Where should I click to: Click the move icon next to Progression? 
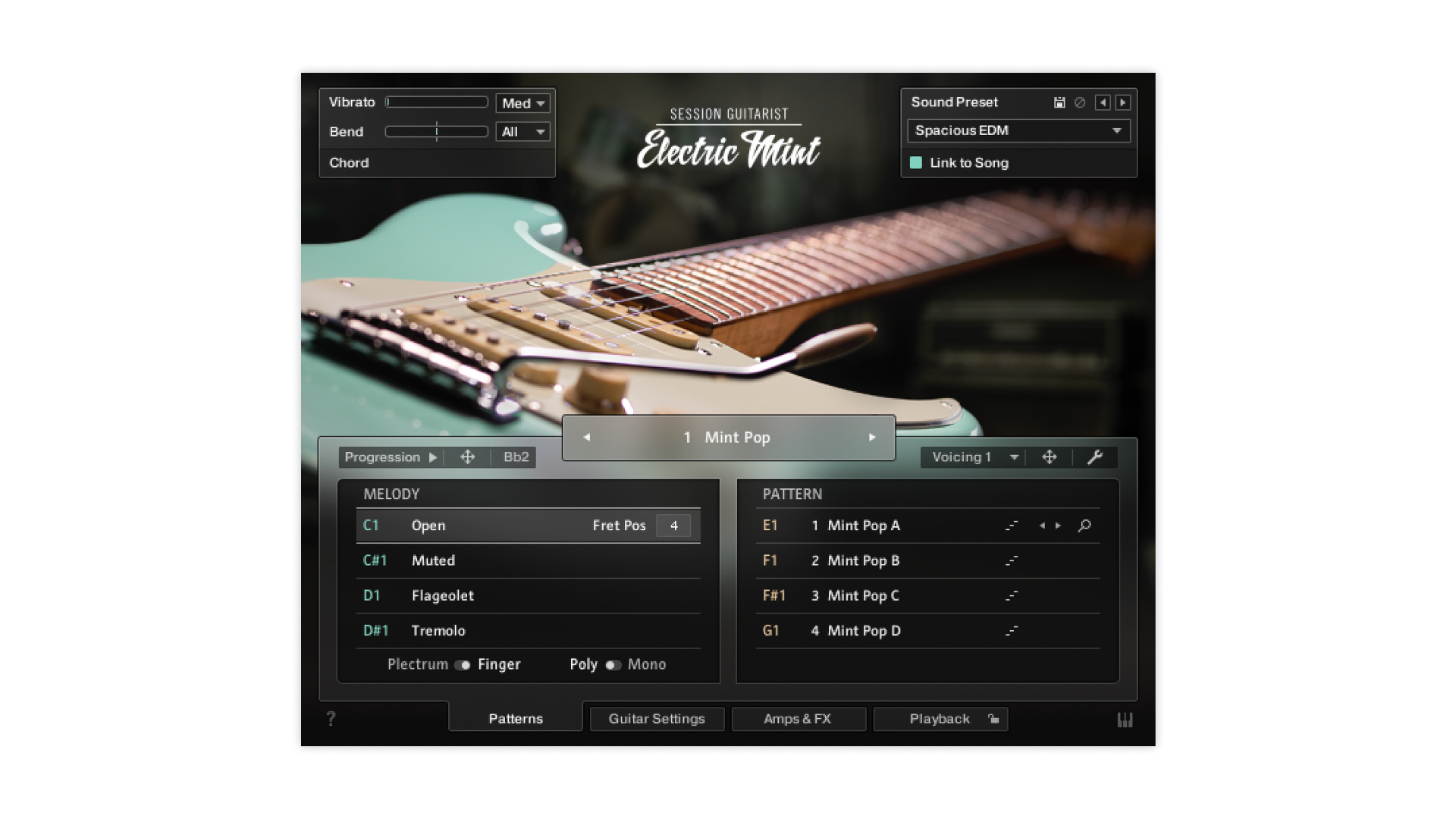[468, 457]
